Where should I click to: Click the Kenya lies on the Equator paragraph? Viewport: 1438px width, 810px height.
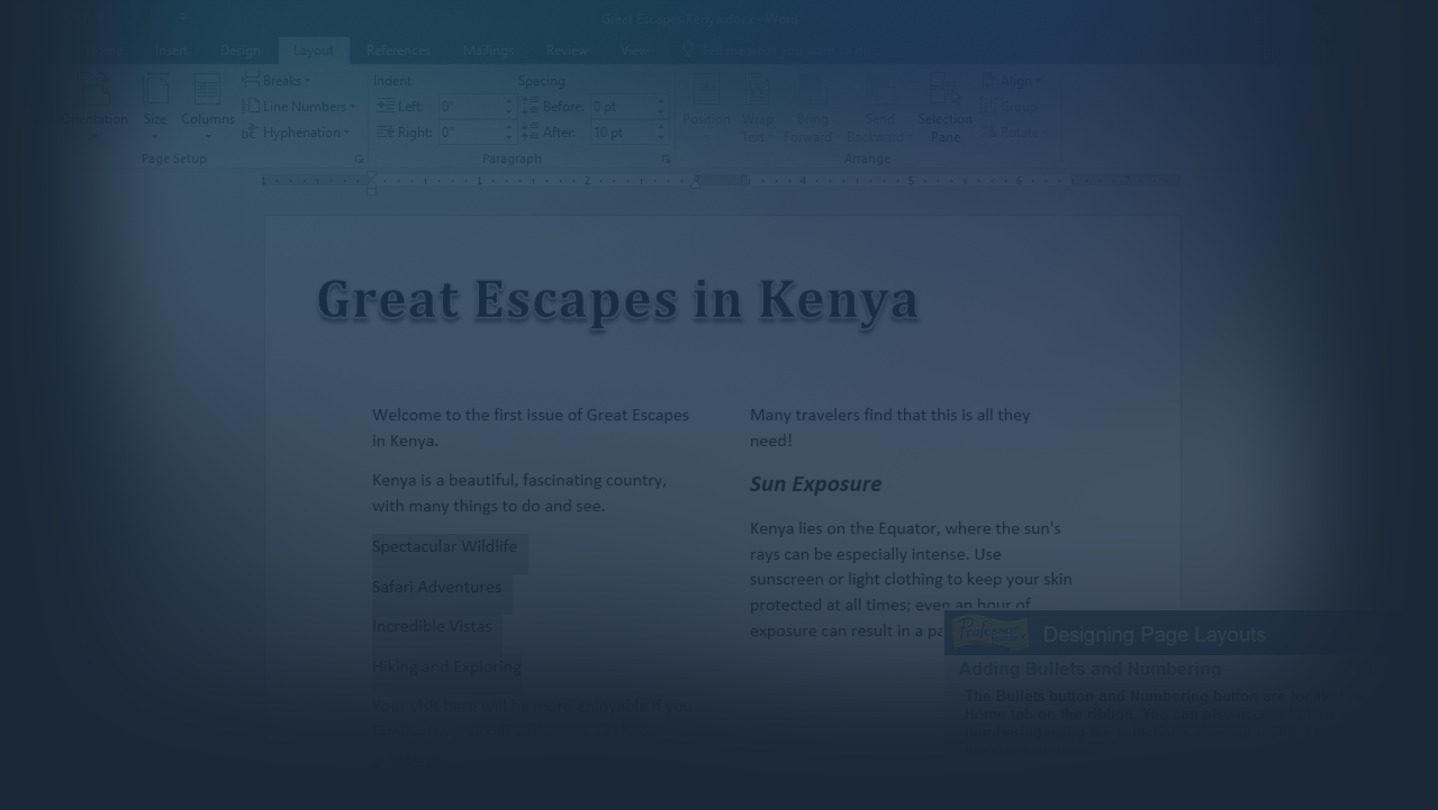click(x=911, y=579)
